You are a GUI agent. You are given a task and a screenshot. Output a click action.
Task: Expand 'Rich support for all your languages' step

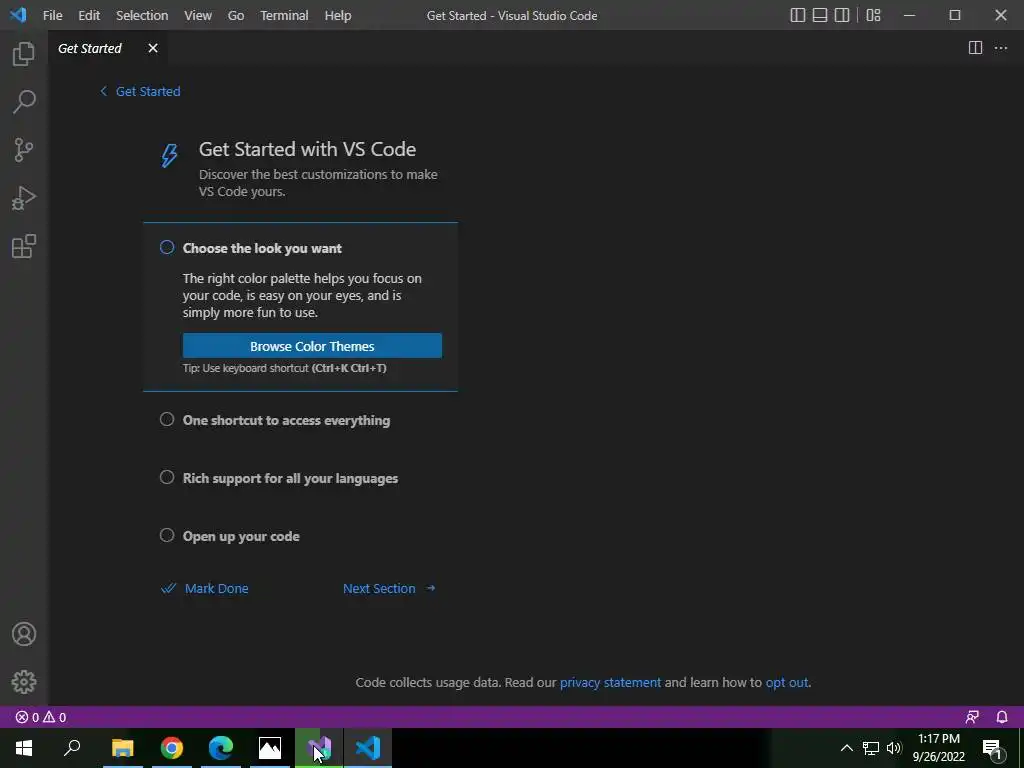pos(290,479)
